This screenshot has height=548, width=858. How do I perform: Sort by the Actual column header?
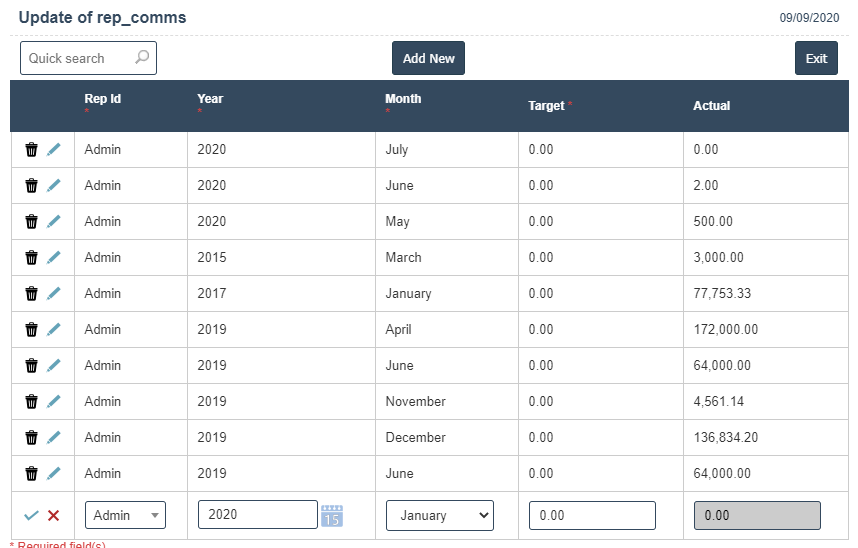pyautogui.click(x=711, y=106)
